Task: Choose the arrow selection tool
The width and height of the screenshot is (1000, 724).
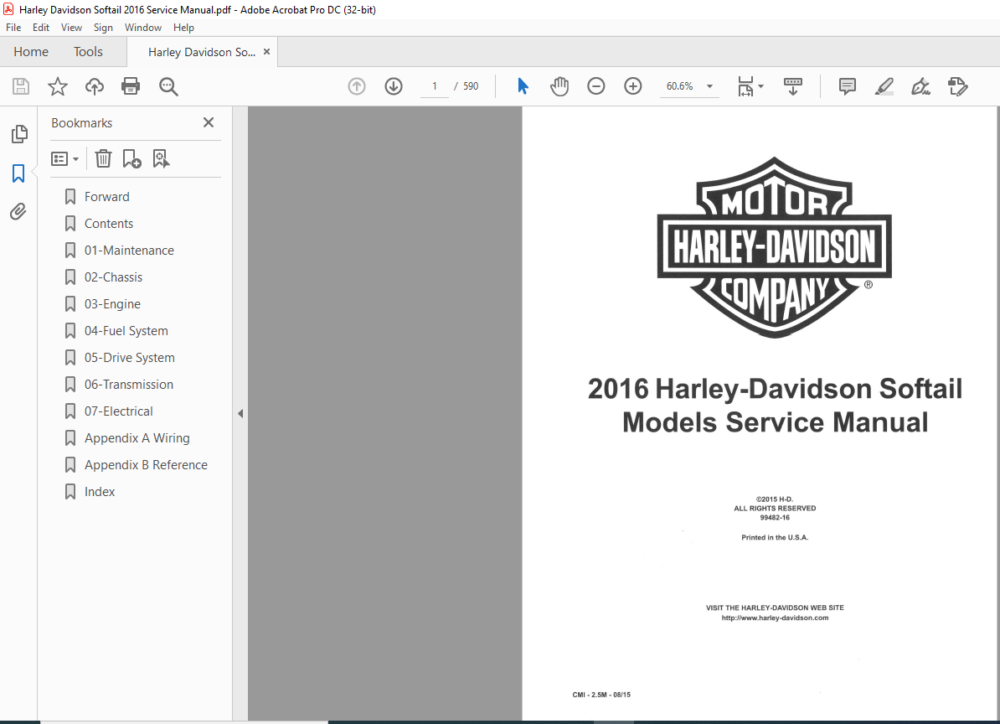Action: tap(523, 86)
